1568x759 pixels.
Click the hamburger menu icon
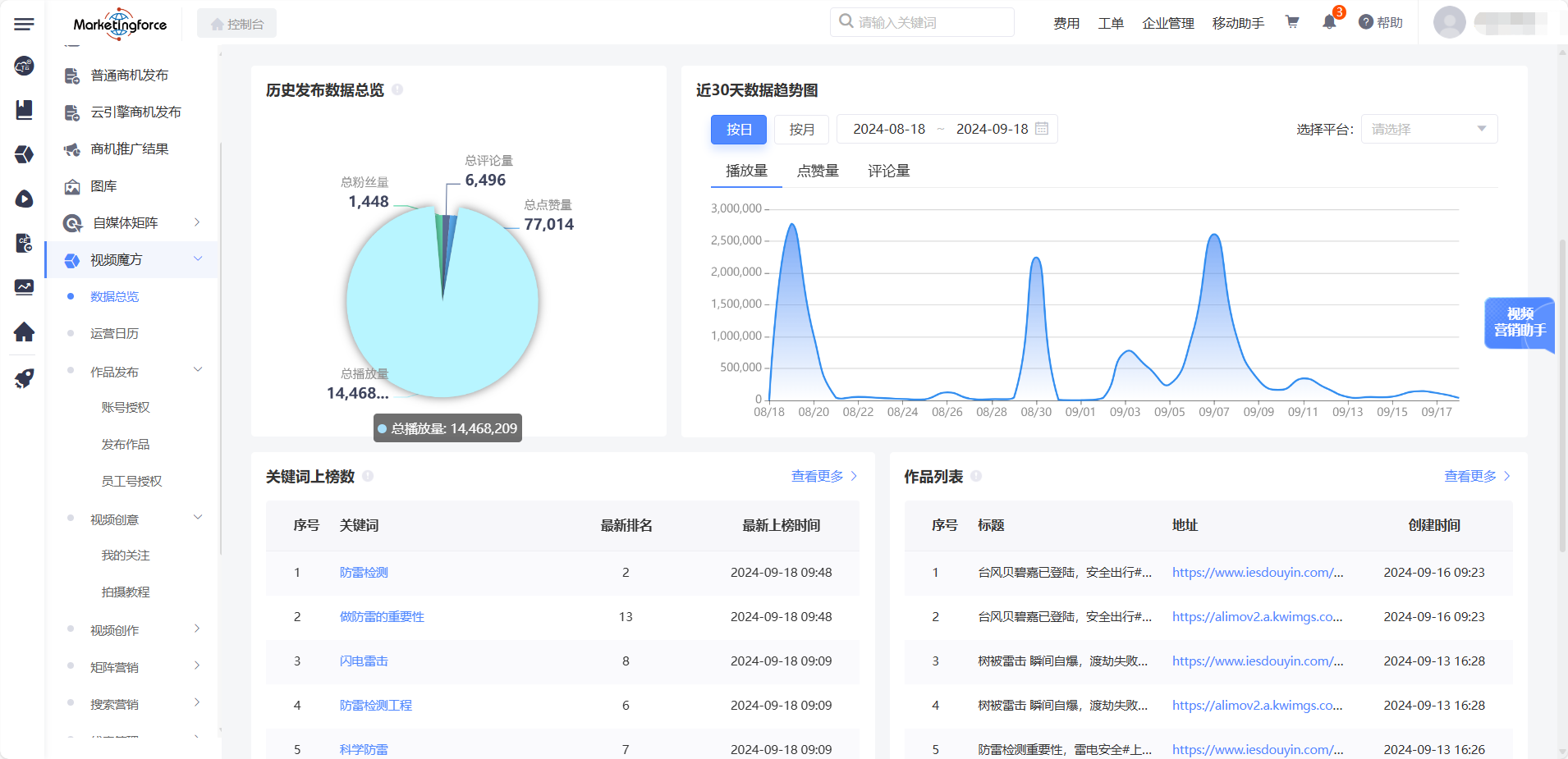coord(24,24)
